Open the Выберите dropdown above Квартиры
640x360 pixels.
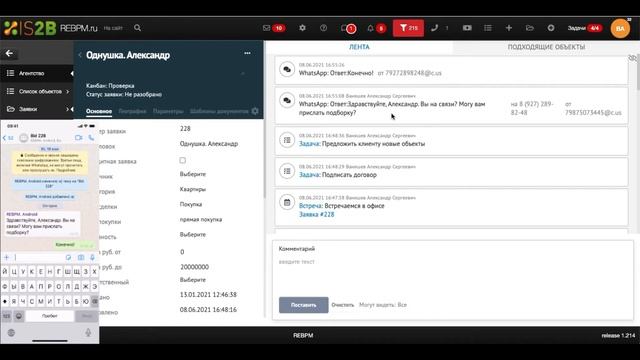(193, 174)
